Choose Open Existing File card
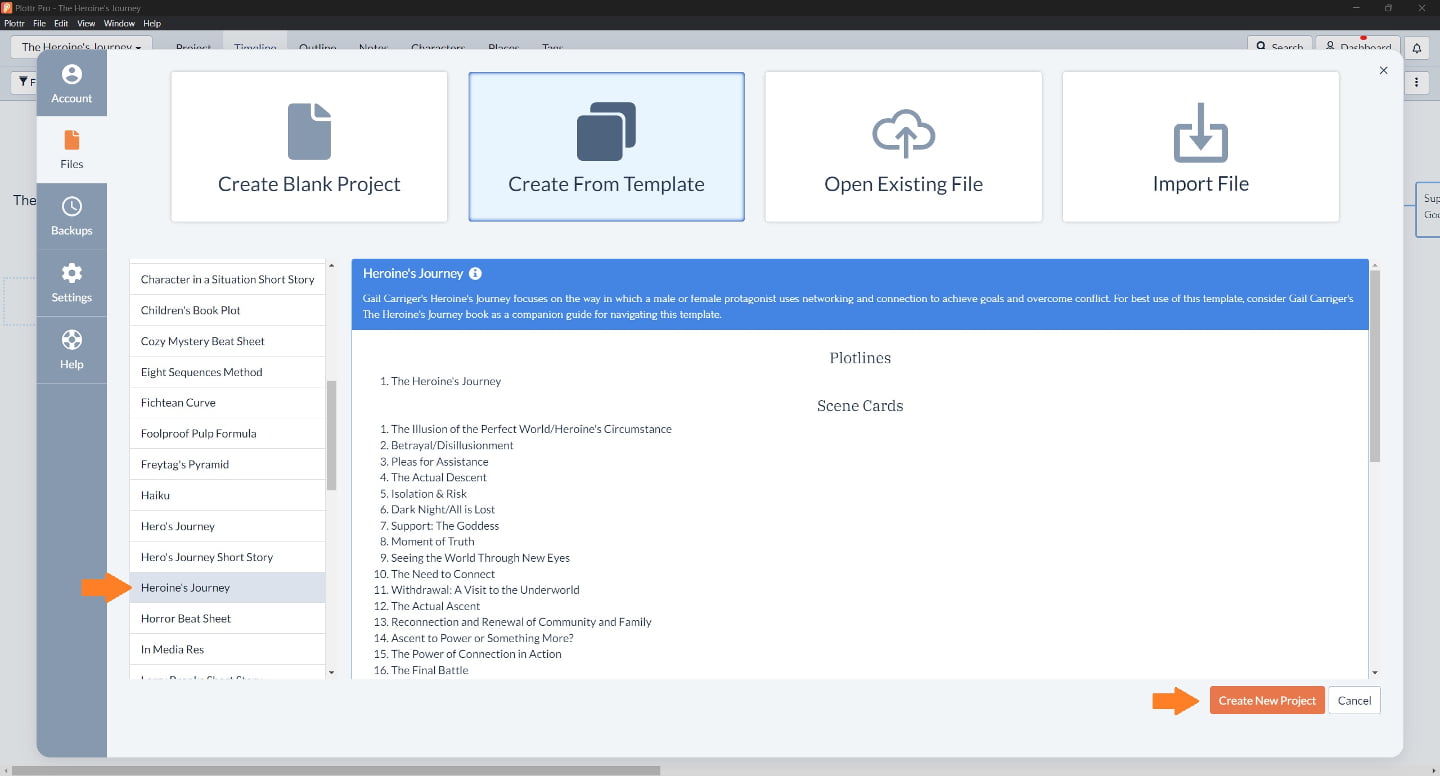 pos(903,147)
